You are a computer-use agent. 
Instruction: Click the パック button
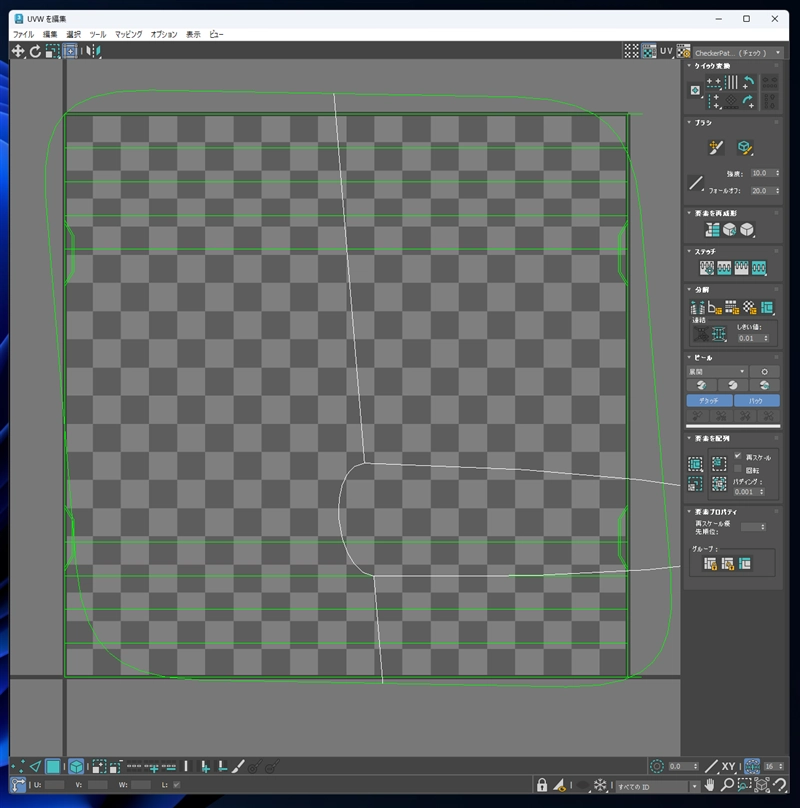tap(756, 400)
